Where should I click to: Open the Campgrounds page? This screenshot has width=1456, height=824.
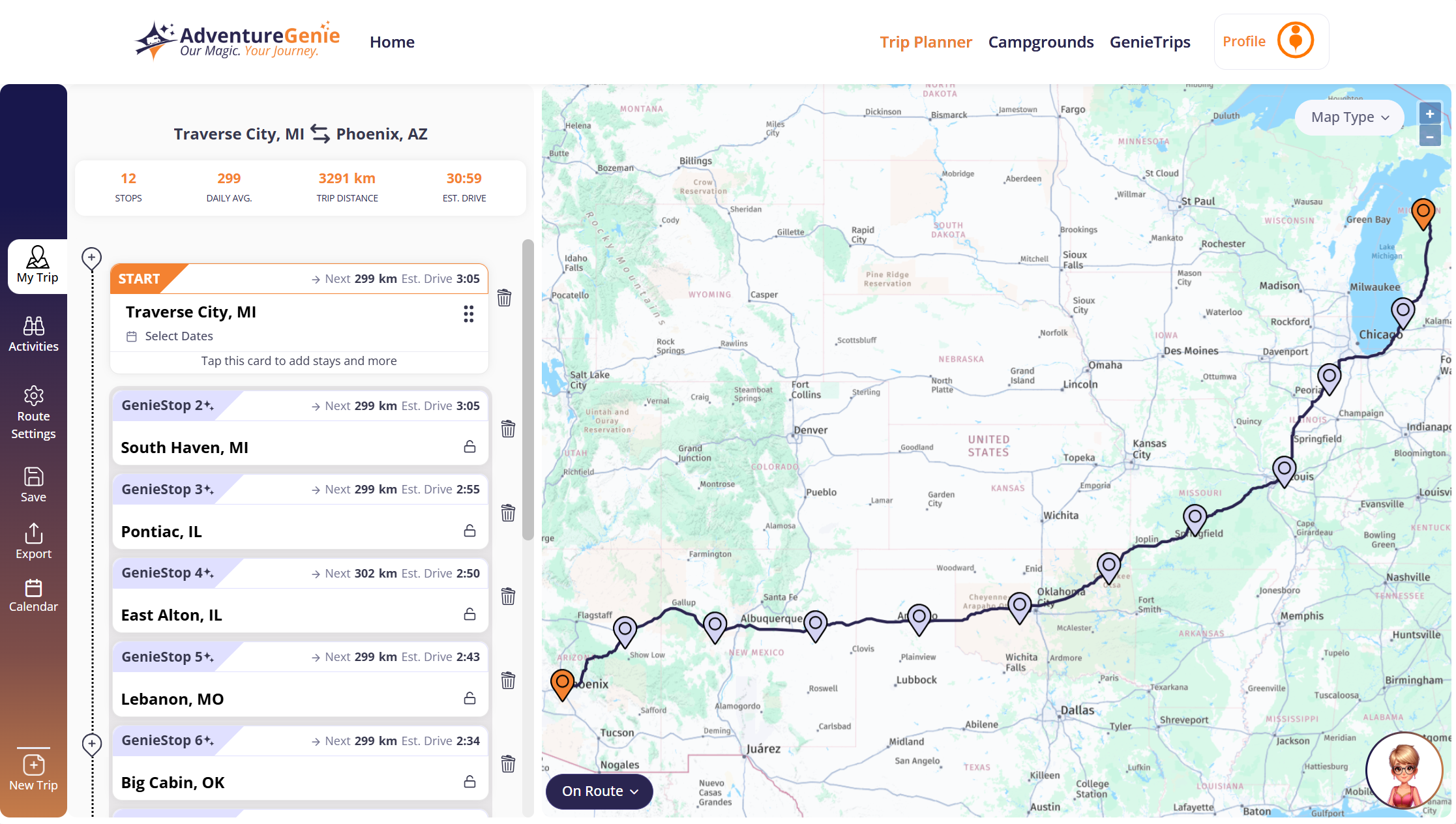(x=1041, y=42)
